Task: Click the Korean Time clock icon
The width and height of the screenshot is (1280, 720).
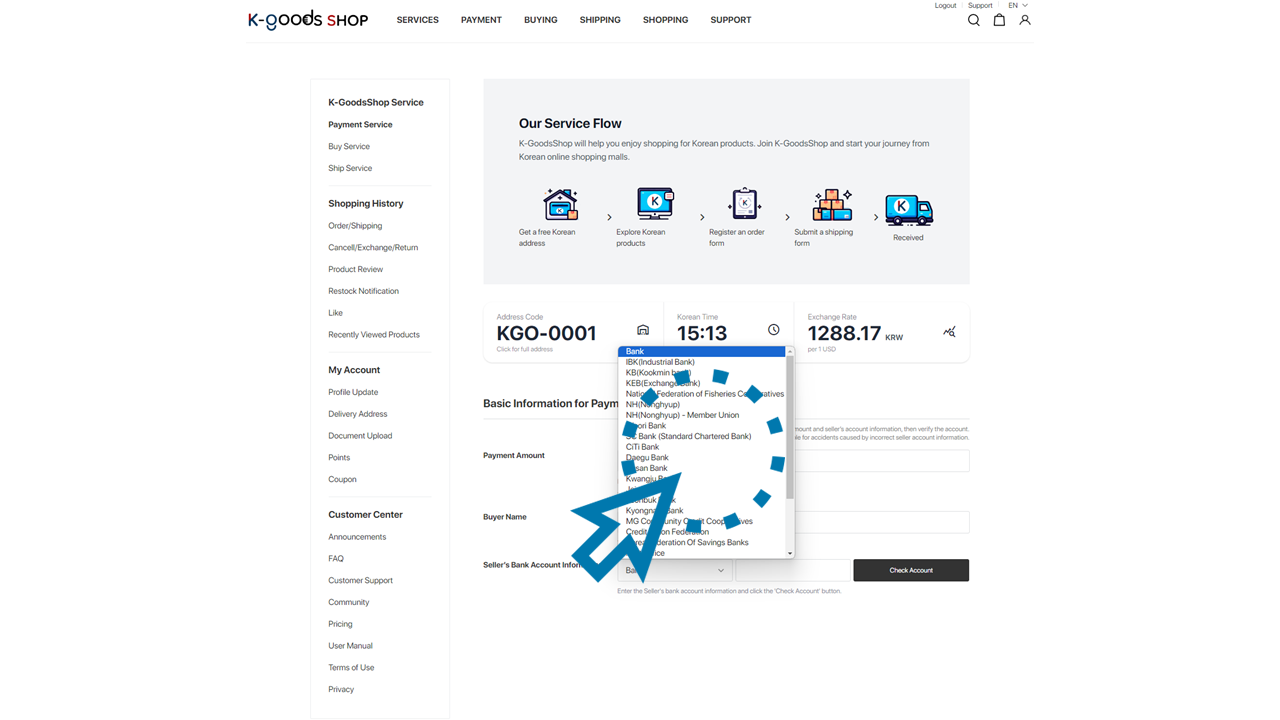Action: pos(773,330)
